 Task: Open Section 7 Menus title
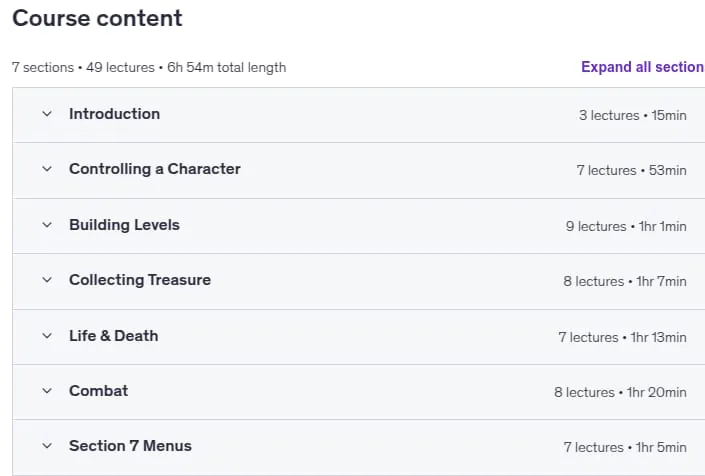pos(130,446)
